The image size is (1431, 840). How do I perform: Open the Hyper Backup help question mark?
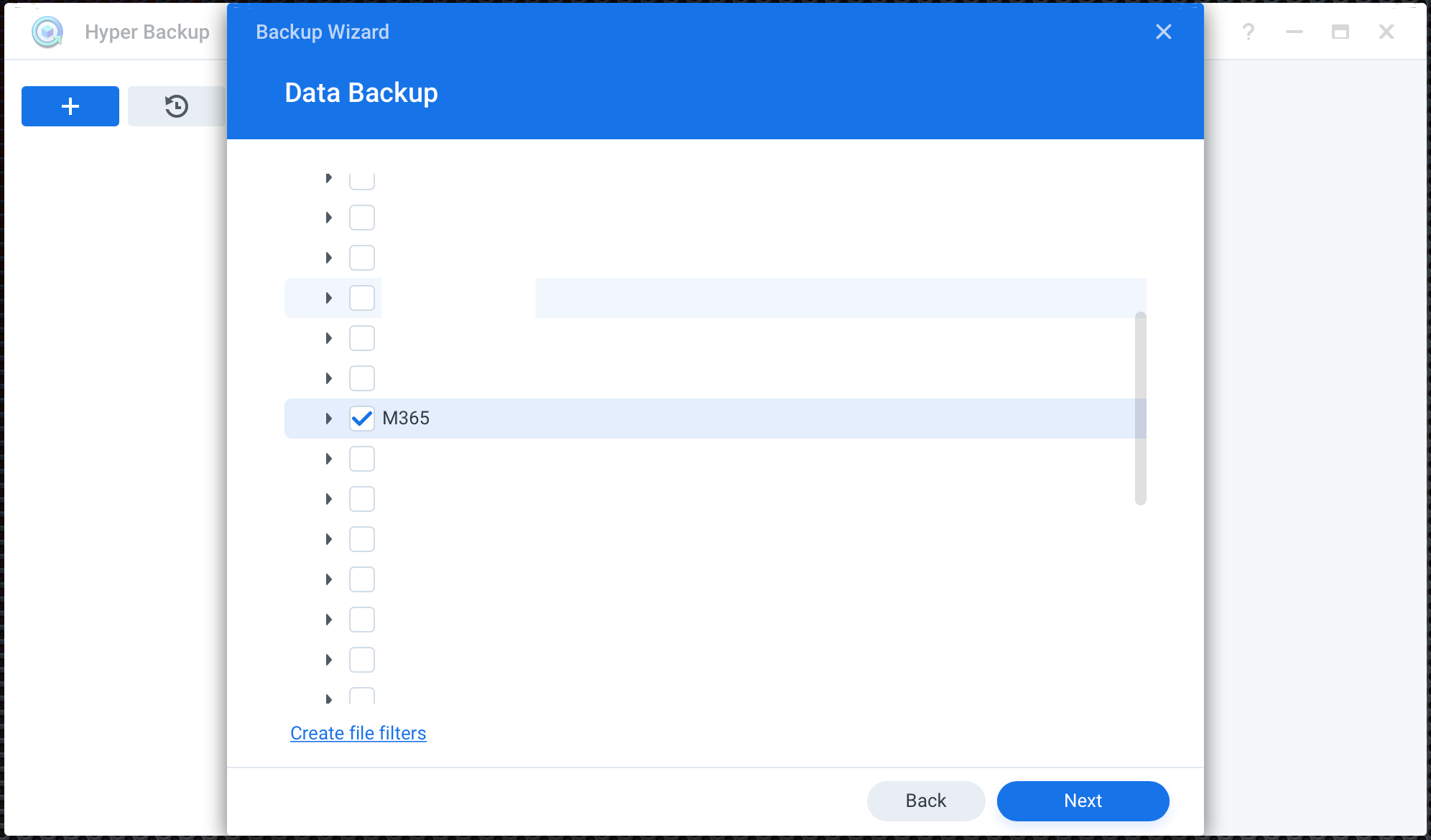pyautogui.click(x=1249, y=32)
